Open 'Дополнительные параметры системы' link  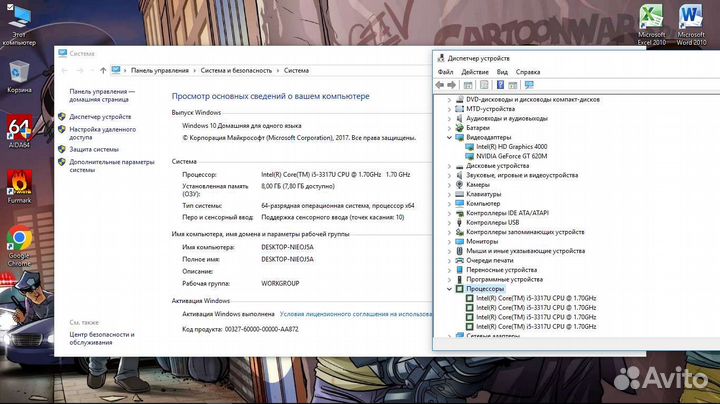(112, 166)
